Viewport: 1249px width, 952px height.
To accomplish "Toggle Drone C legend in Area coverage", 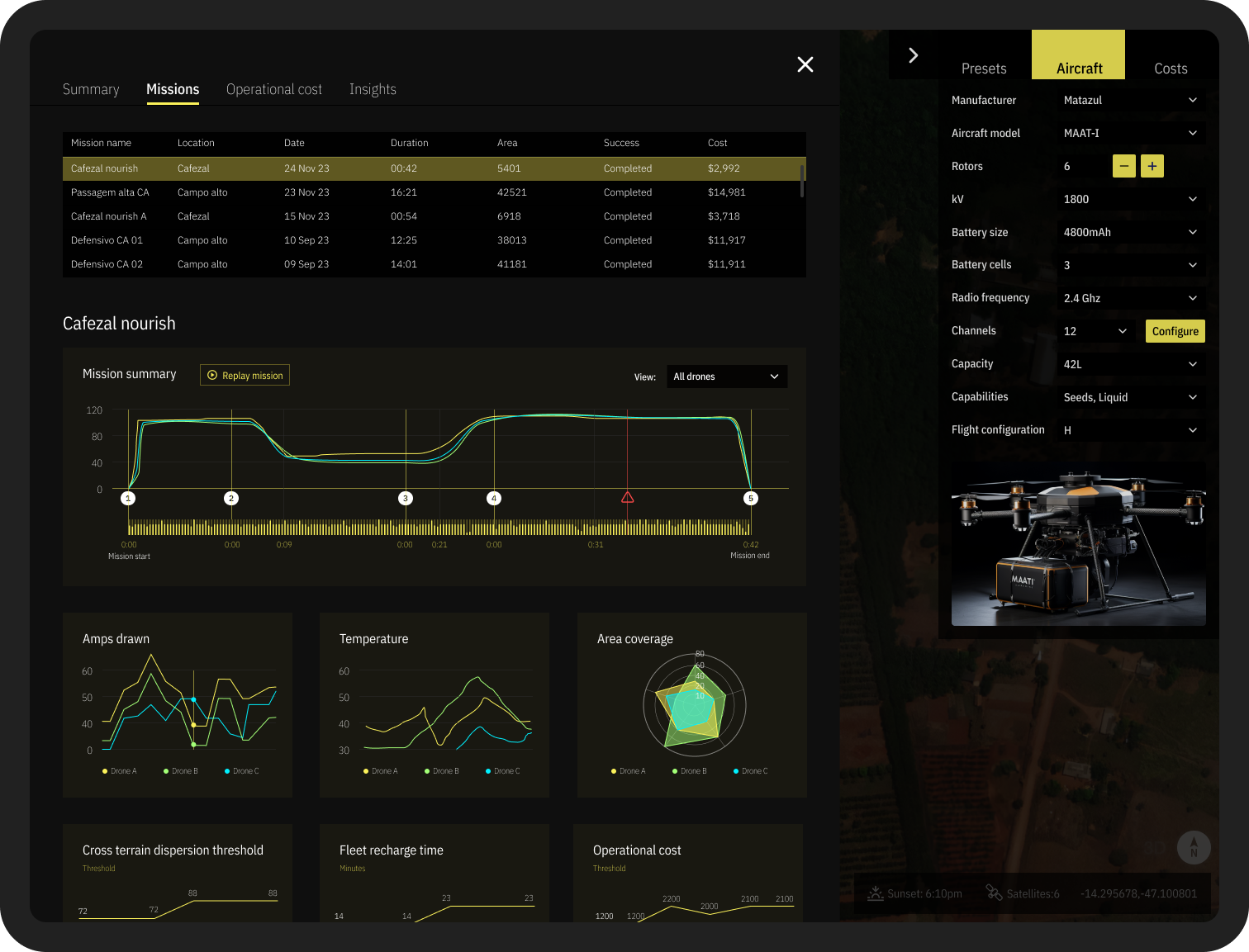I will pos(751,771).
